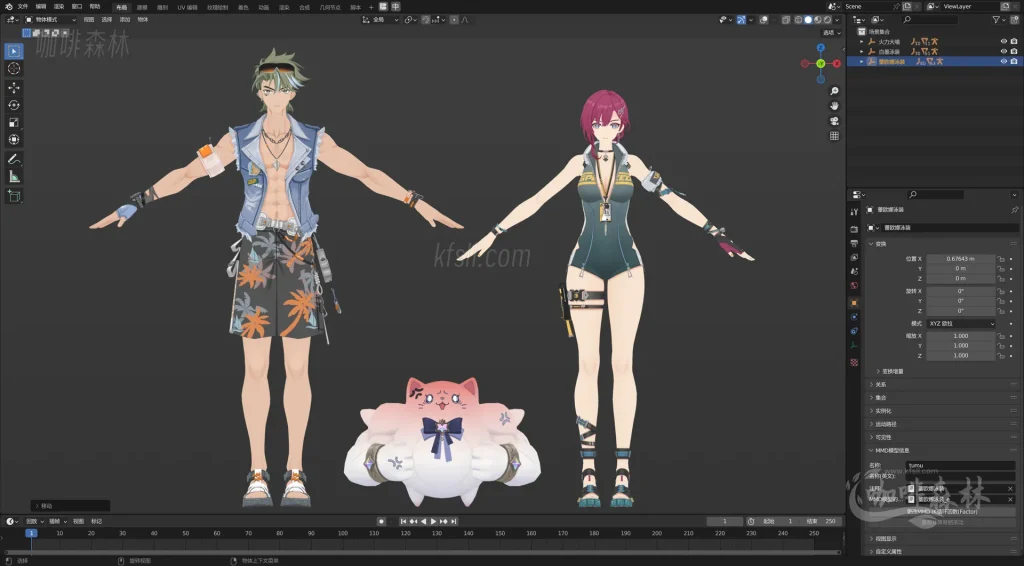Toggle lock on Scale X field
The width and height of the screenshot is (1024, 566).
pyautogui.click(x=1001, y=336)
